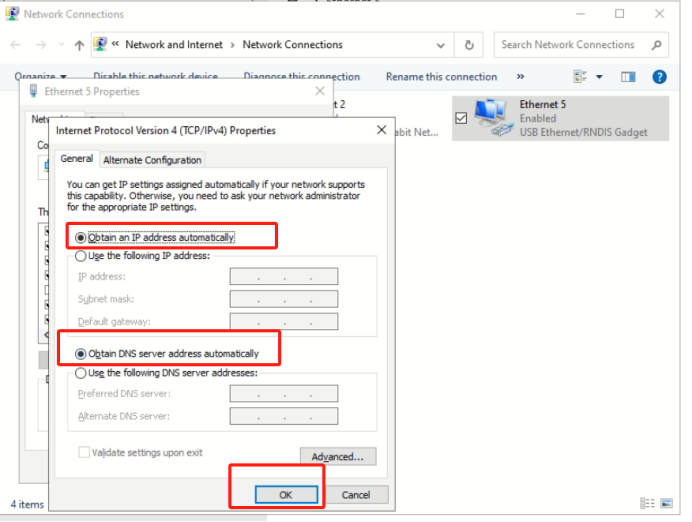
Task: Click the Ethernet 5 adapter icon
Action: pos(493,118)
